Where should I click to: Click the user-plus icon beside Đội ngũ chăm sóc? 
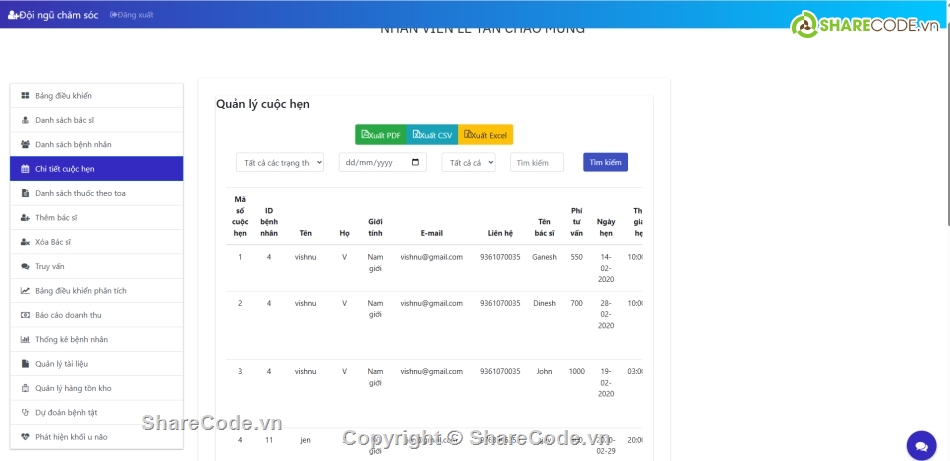coord(13,15)
